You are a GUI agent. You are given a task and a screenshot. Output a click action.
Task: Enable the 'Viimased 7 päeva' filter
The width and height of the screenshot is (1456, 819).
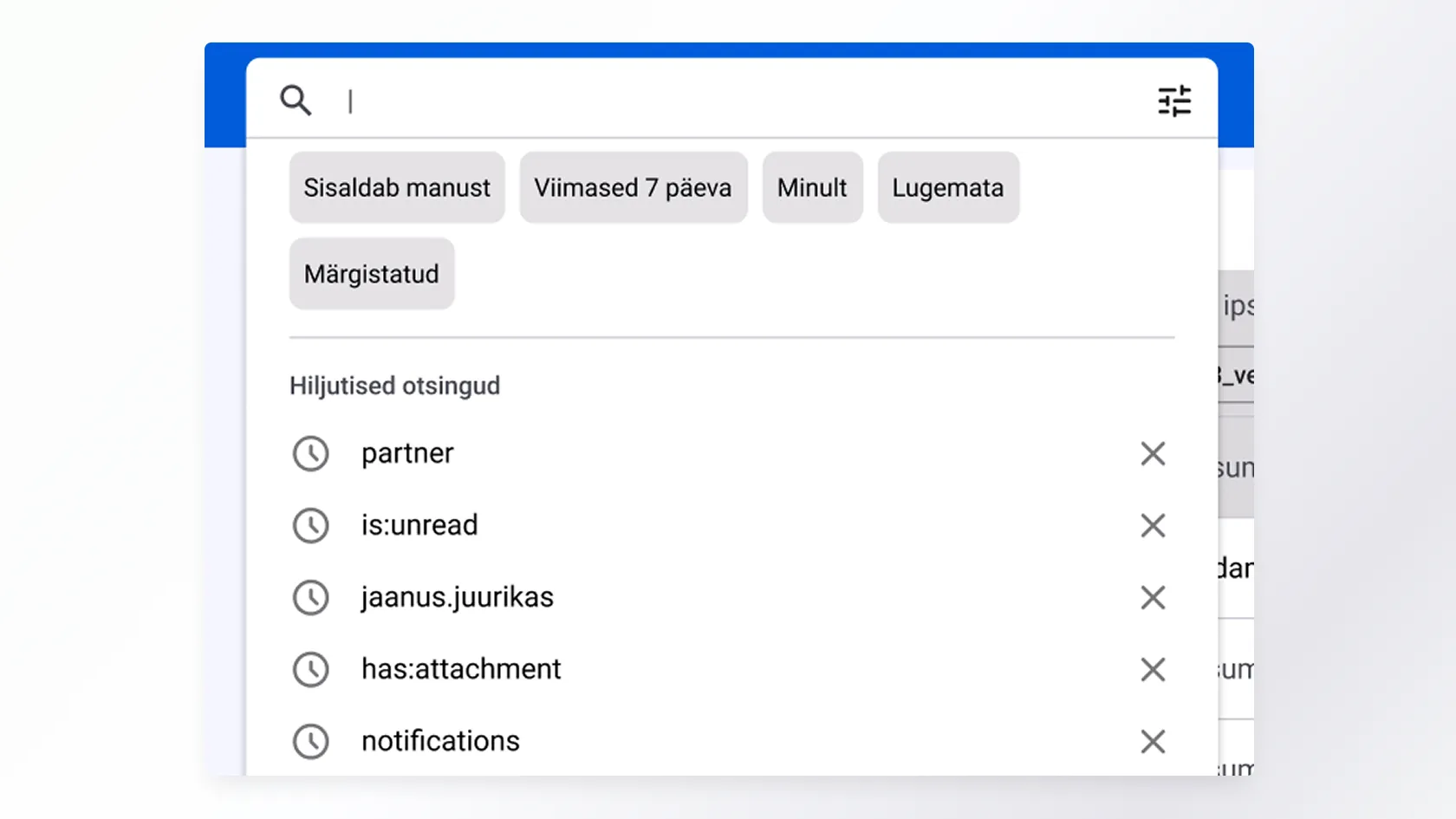coord(633,188)
